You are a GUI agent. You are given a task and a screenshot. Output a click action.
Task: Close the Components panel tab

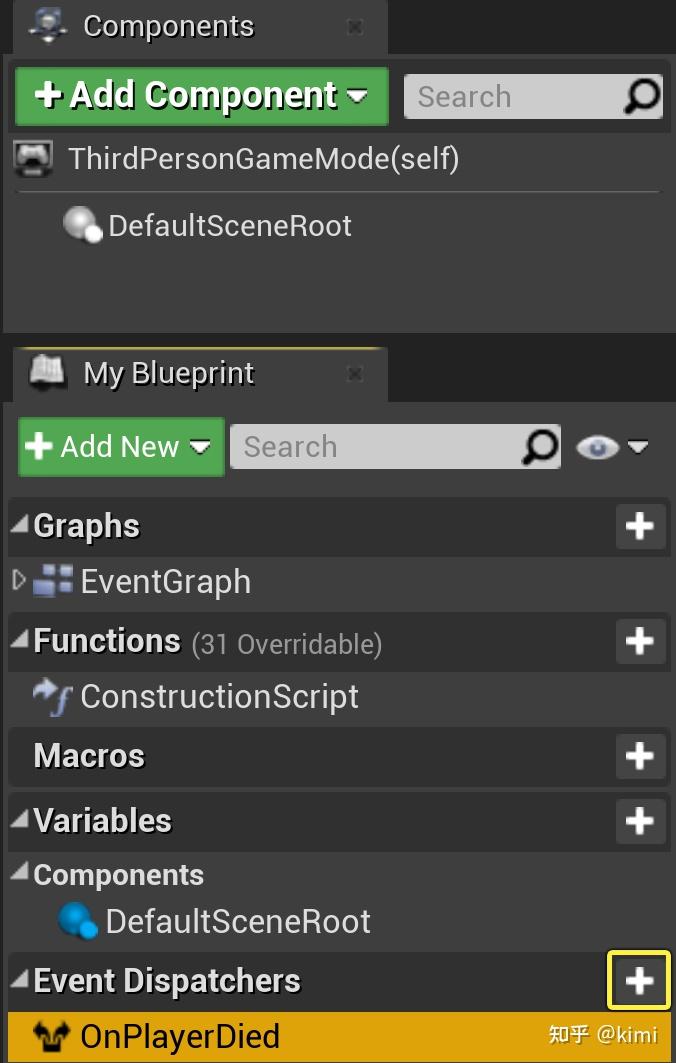(x=354, y=27)
